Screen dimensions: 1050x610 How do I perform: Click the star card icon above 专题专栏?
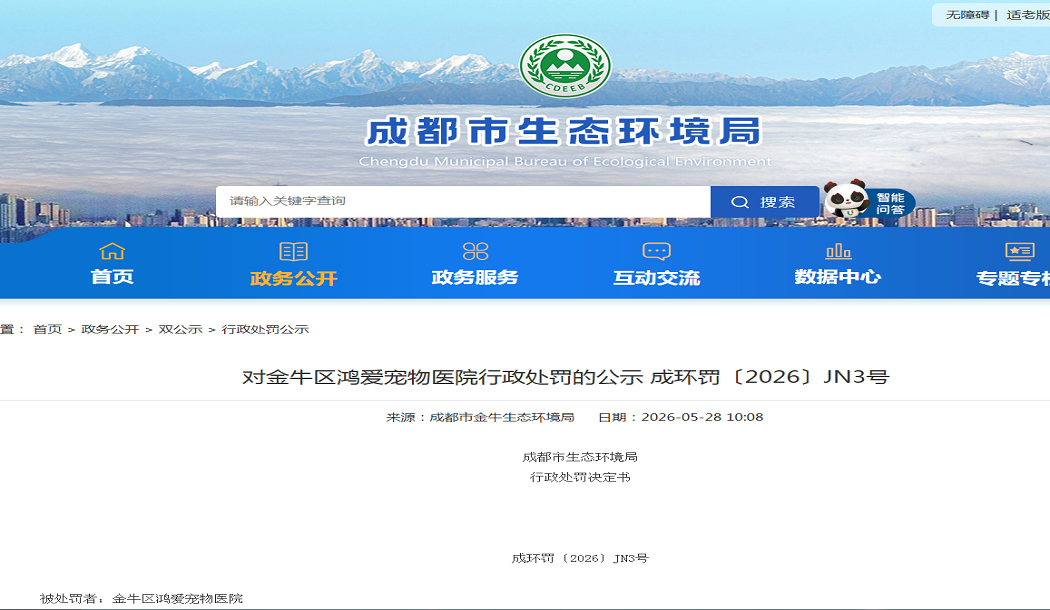coord(1020,251)
